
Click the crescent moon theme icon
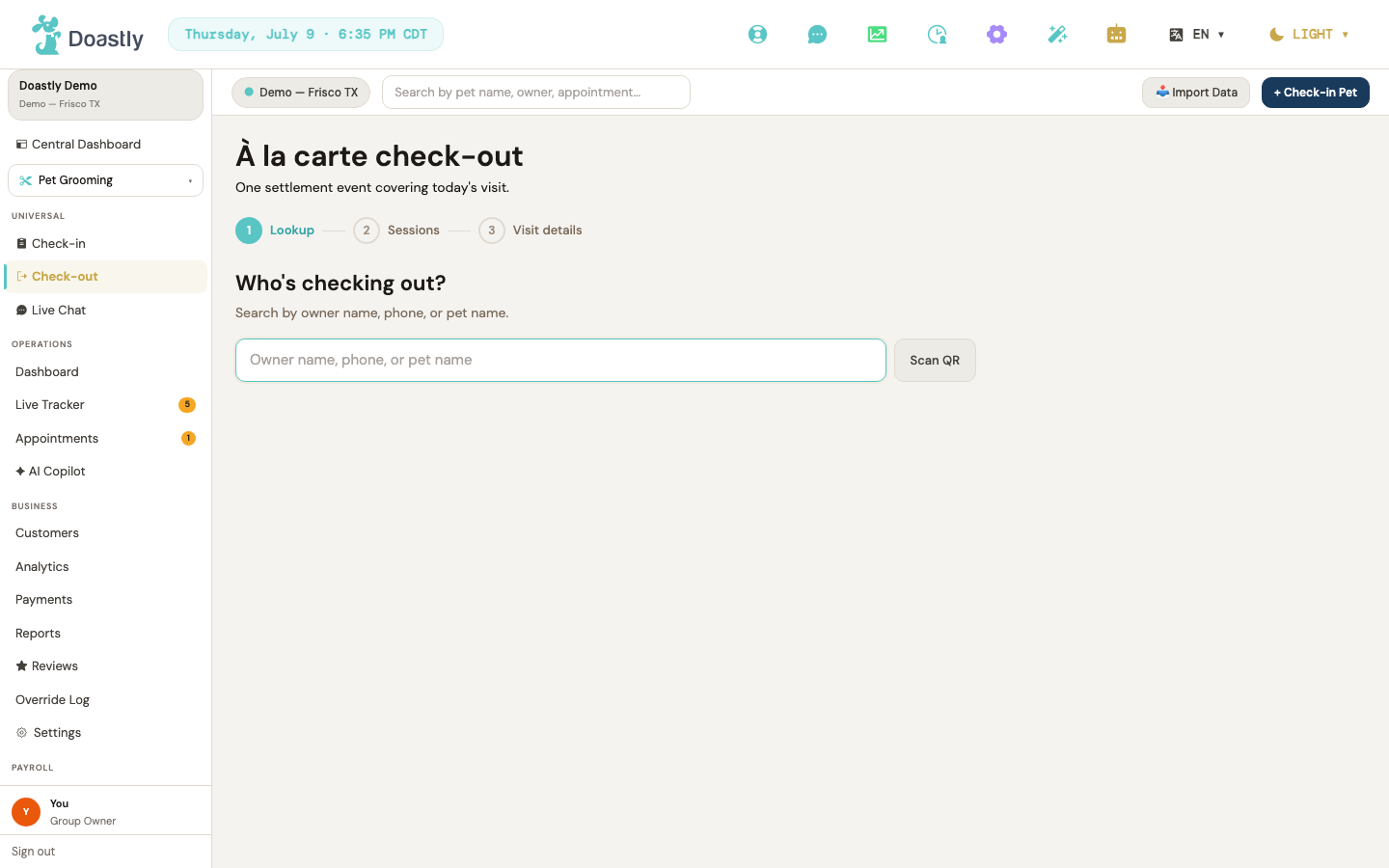coord(1276,35)
